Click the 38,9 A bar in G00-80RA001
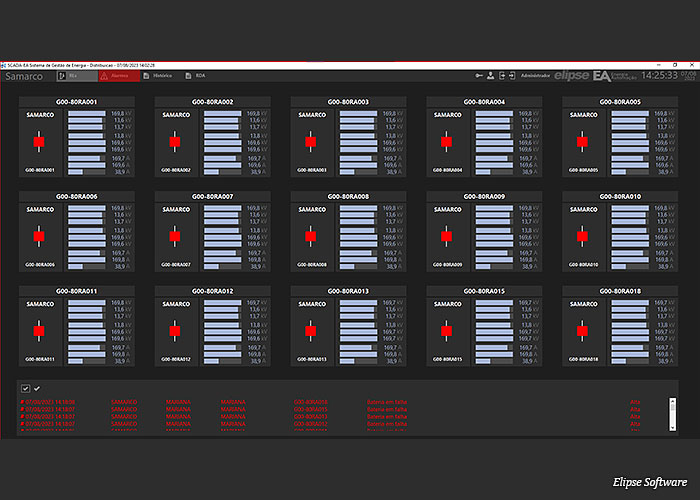This screenshot has width=700, height=500. [87, 172]
